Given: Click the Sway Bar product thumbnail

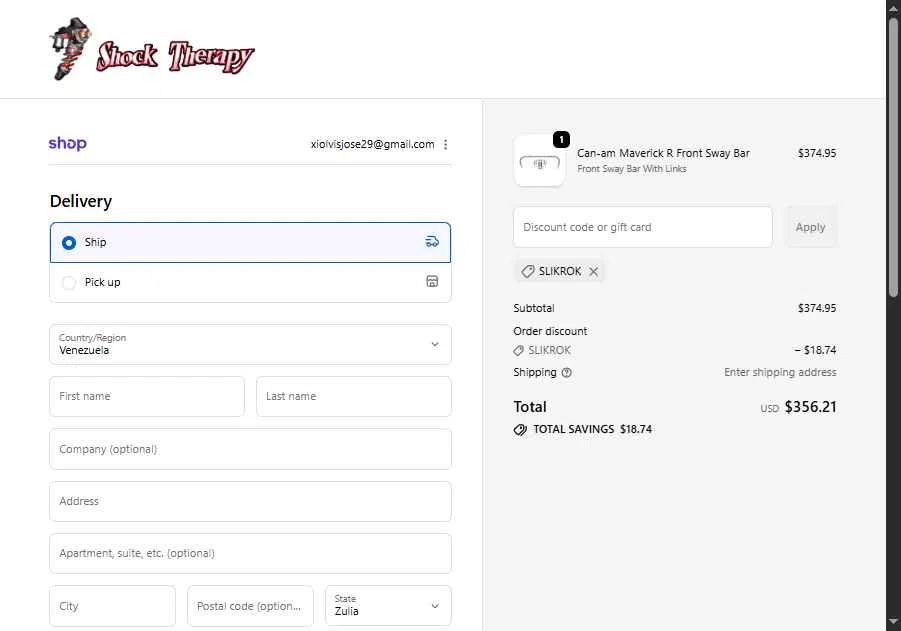Looking at the screenshot, I should point(539,161).
